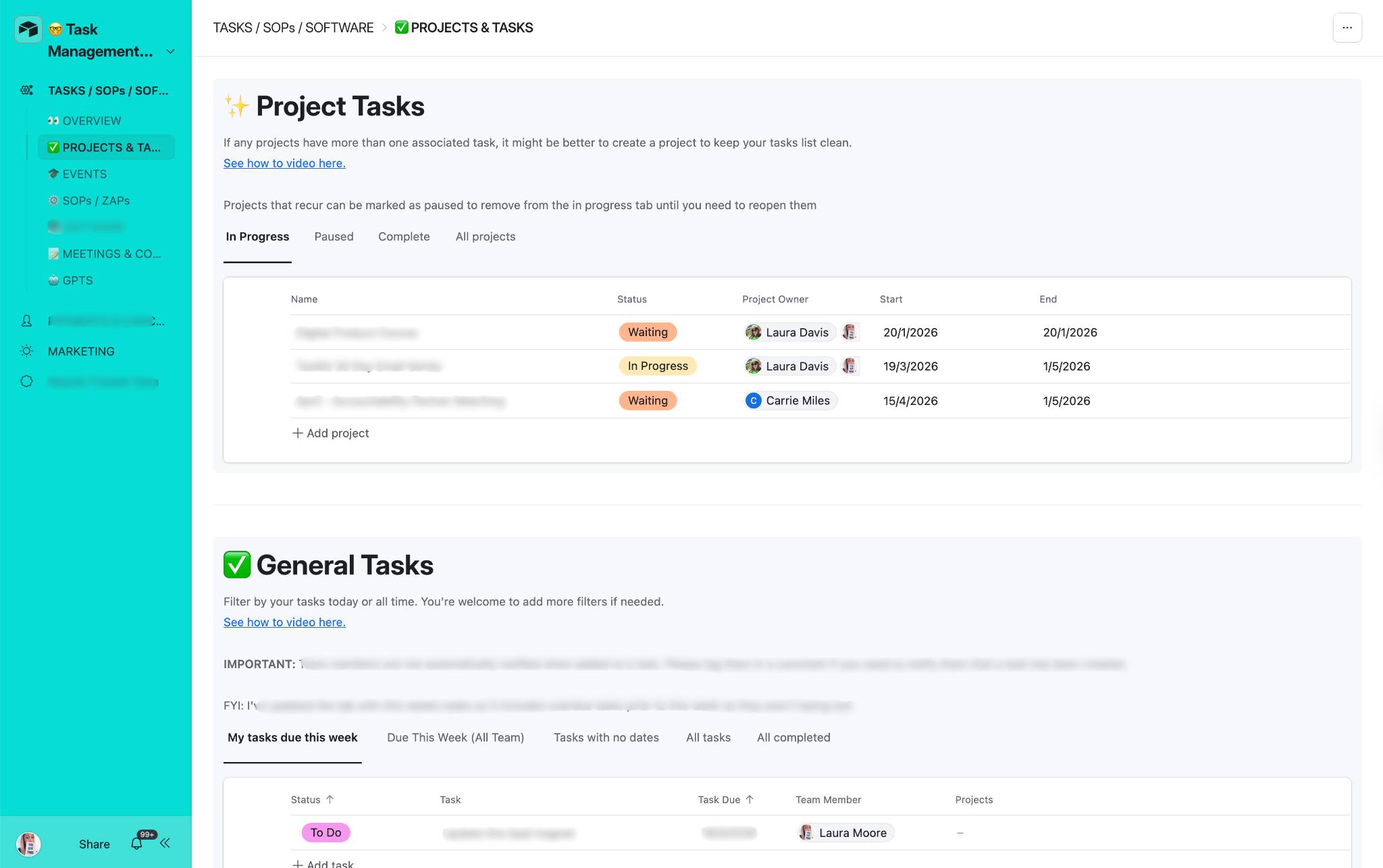The height and width of the screenshot is (868, 1383).
Task: Click the user profile avatar
Action: tap(28, 844)
